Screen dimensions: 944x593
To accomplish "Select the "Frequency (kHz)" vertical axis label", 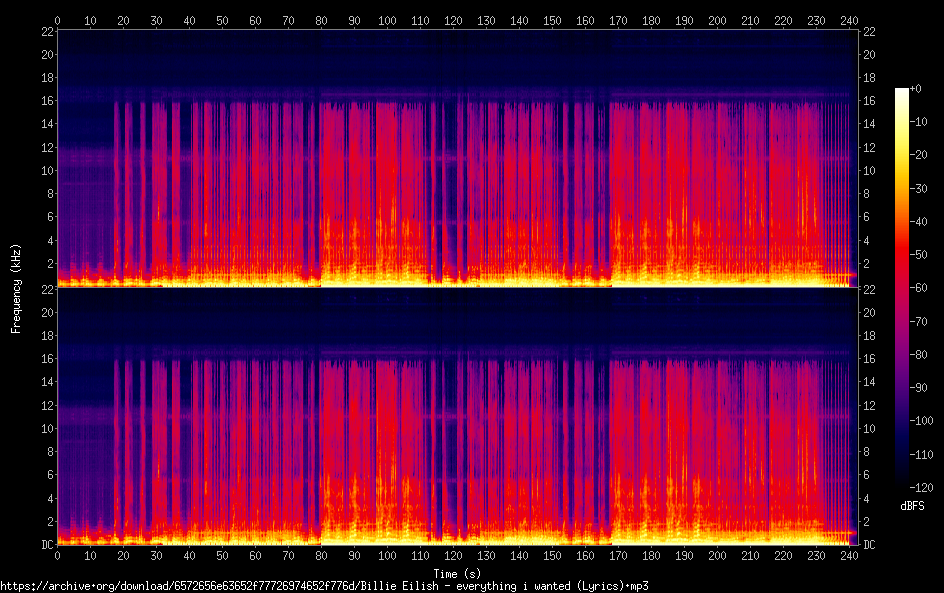I will tap(16, 288).
